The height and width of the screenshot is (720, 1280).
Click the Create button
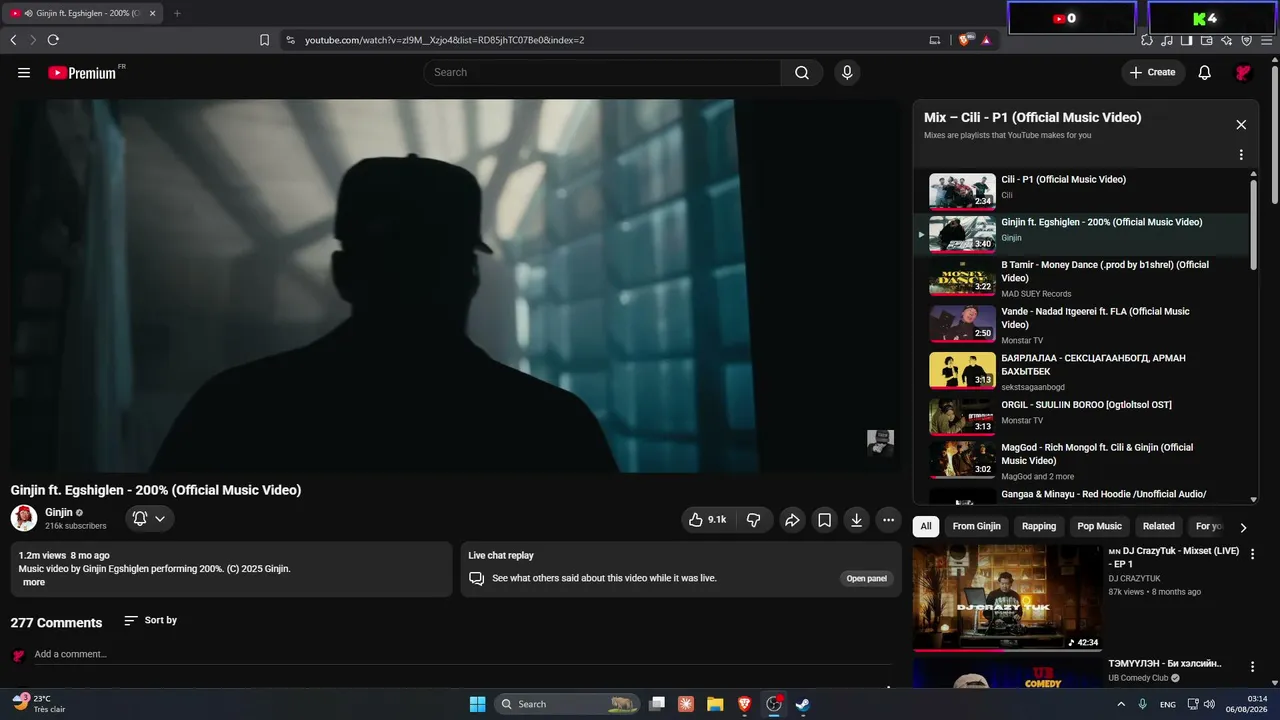(1153, 73)
